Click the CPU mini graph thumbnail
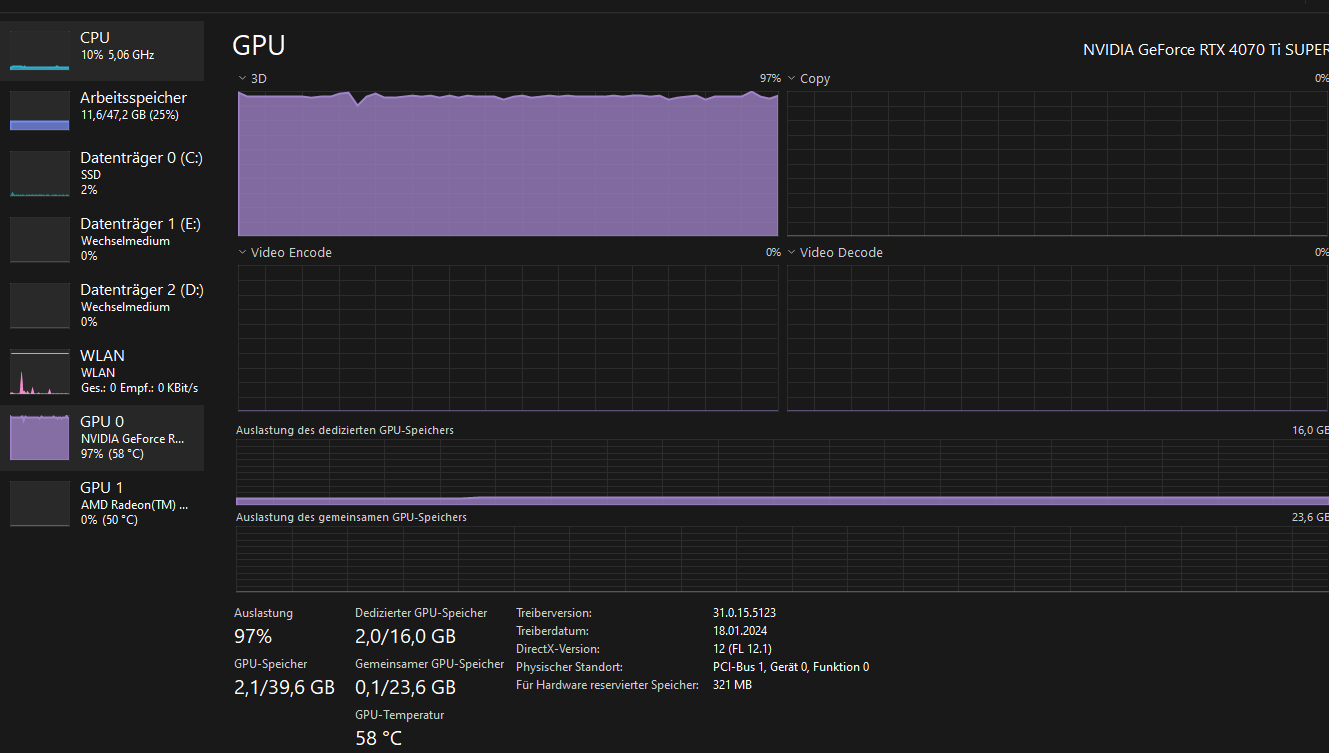The height and width of the screenshot is (753, 1329). 40,49
